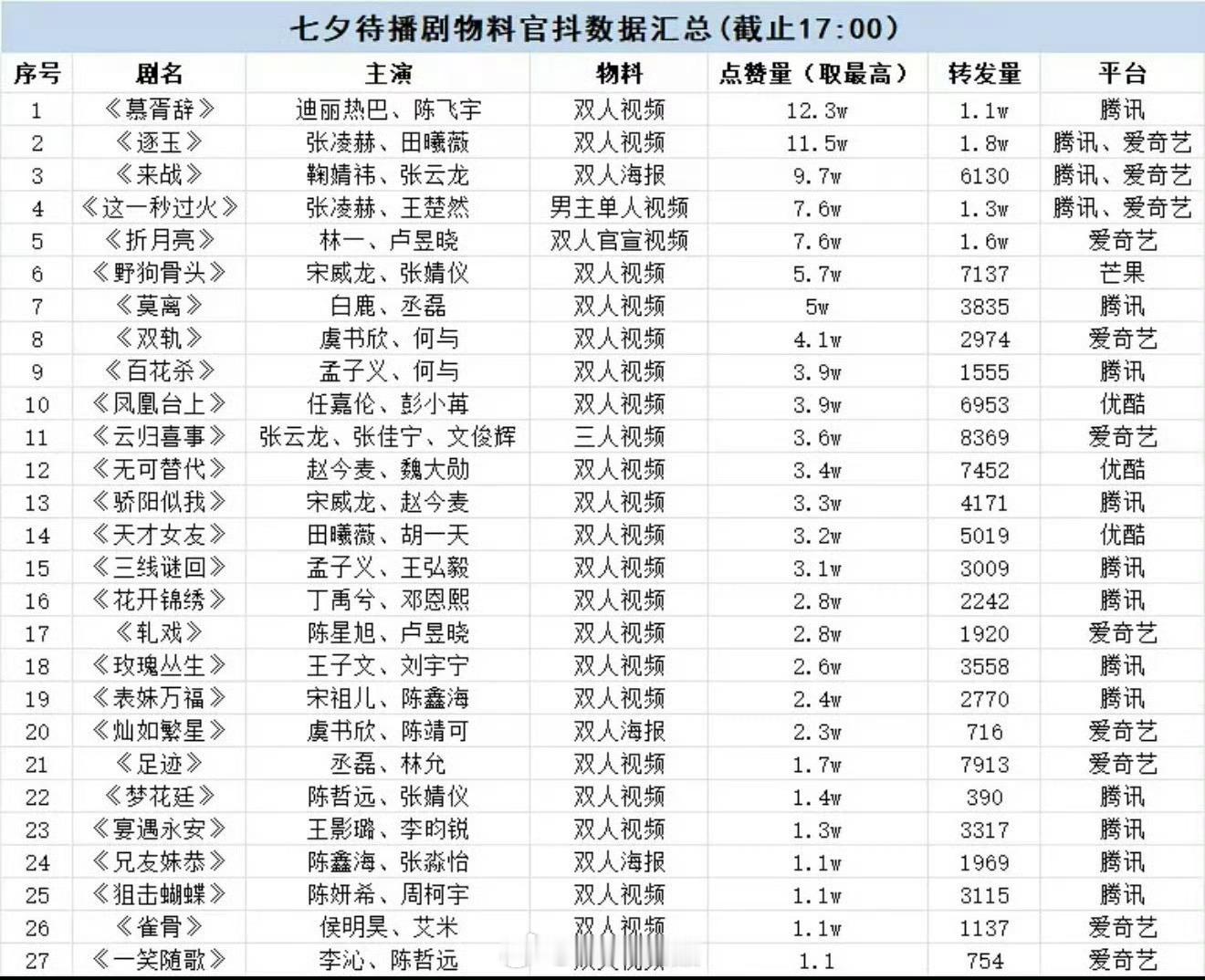This screenshot has height=980, width=1205.
Task: Click the drama title 《雀骨》
Action: 160,928
